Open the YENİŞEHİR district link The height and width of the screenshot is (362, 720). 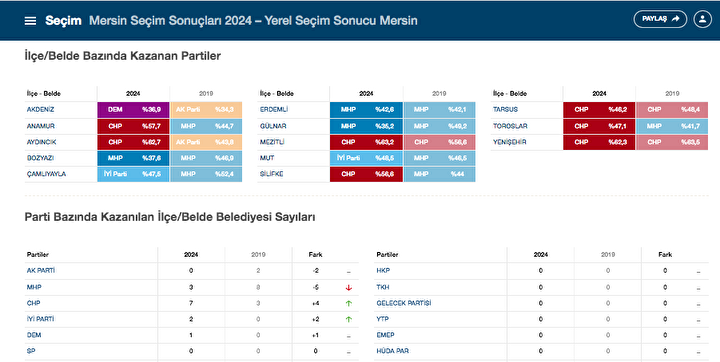(x=510, y=142)
